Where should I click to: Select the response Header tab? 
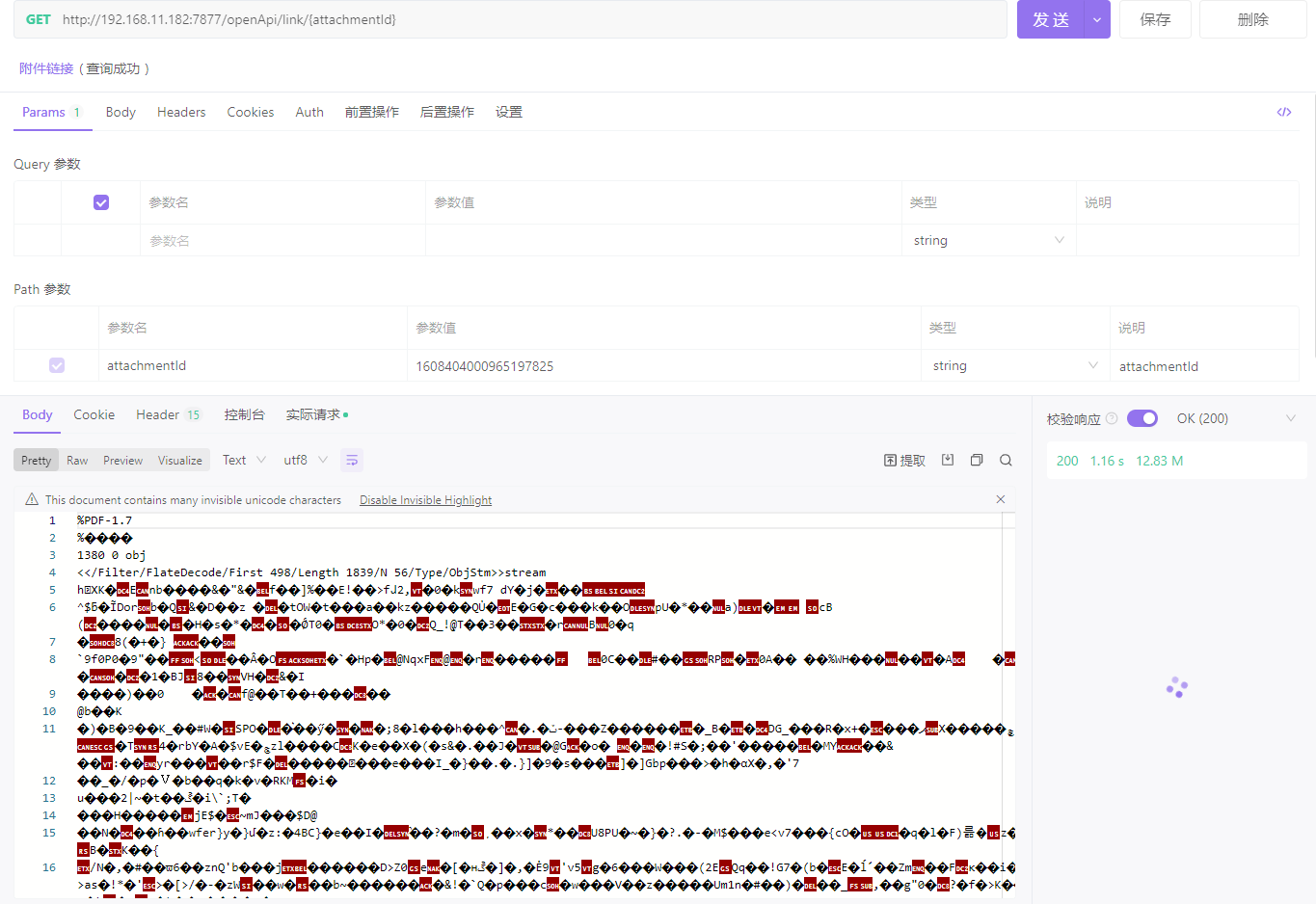click(x=168, y=414)
